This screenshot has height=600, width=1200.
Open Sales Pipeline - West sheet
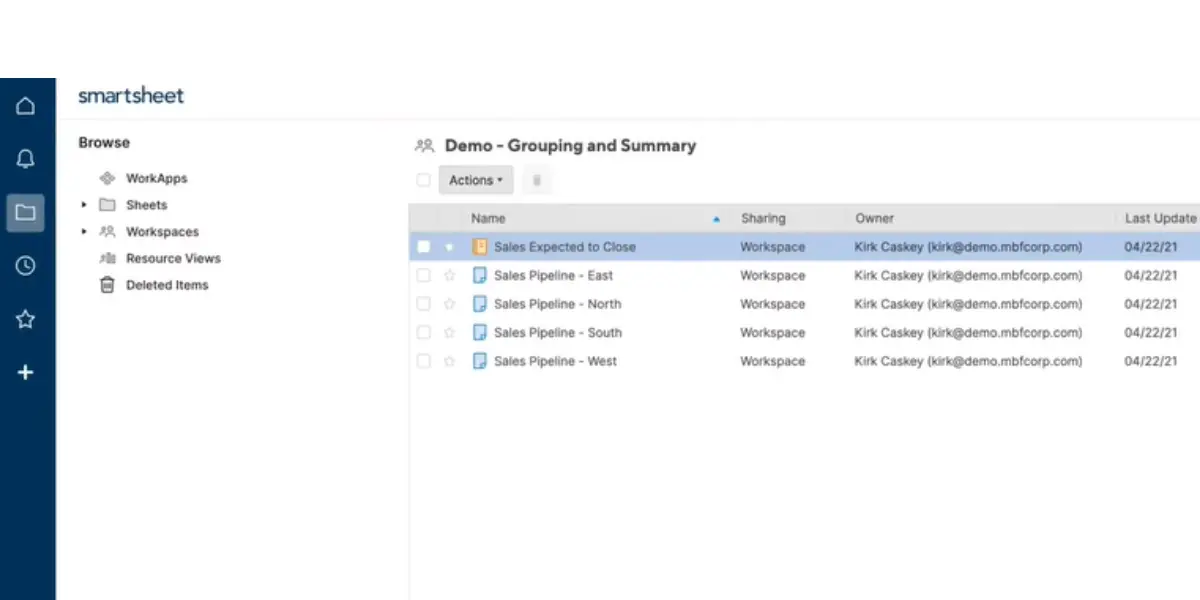556,361
